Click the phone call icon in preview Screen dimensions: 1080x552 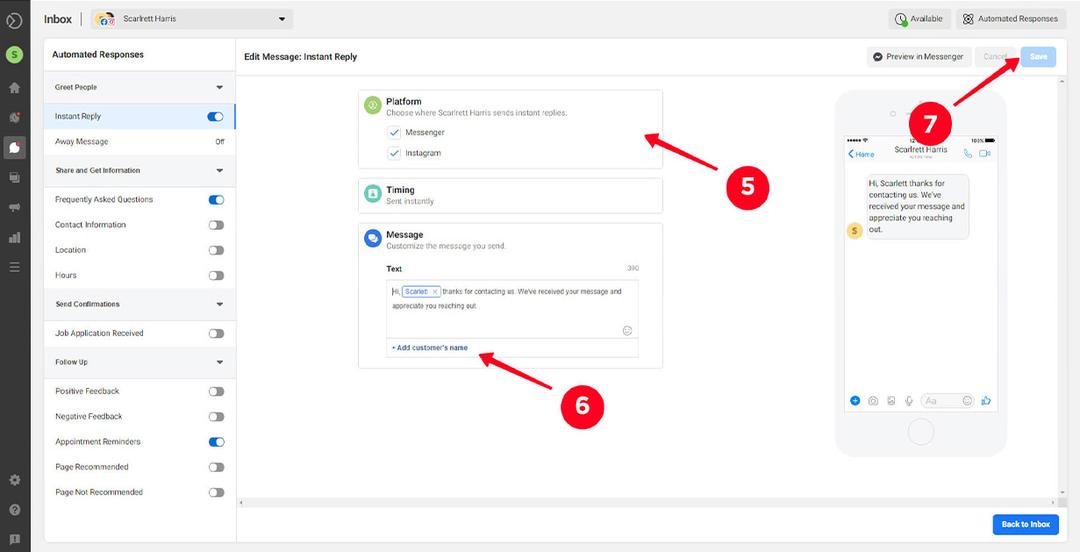click(968, 154)
